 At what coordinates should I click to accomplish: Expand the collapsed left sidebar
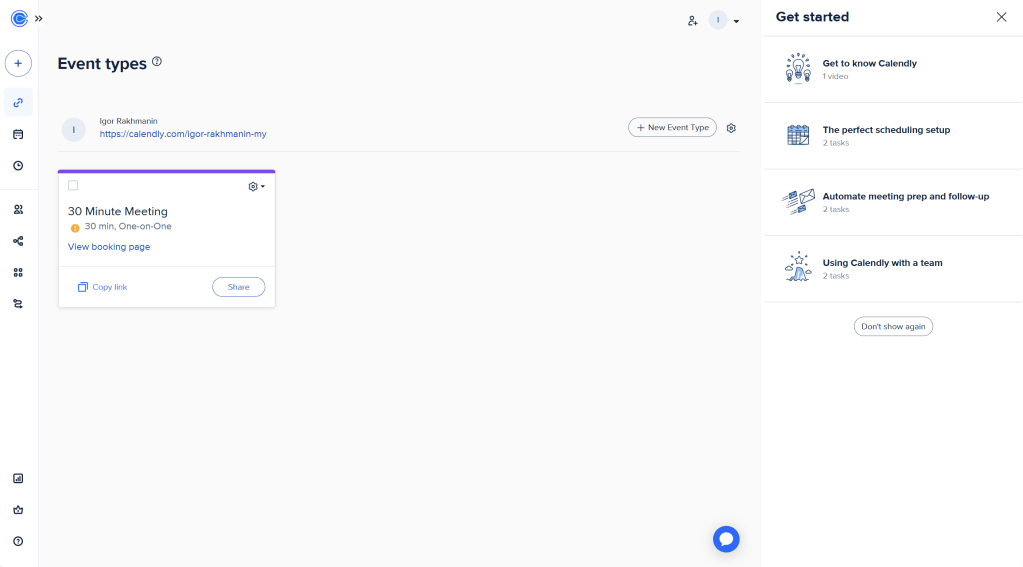pyautogui.click(x=39, y=18)
